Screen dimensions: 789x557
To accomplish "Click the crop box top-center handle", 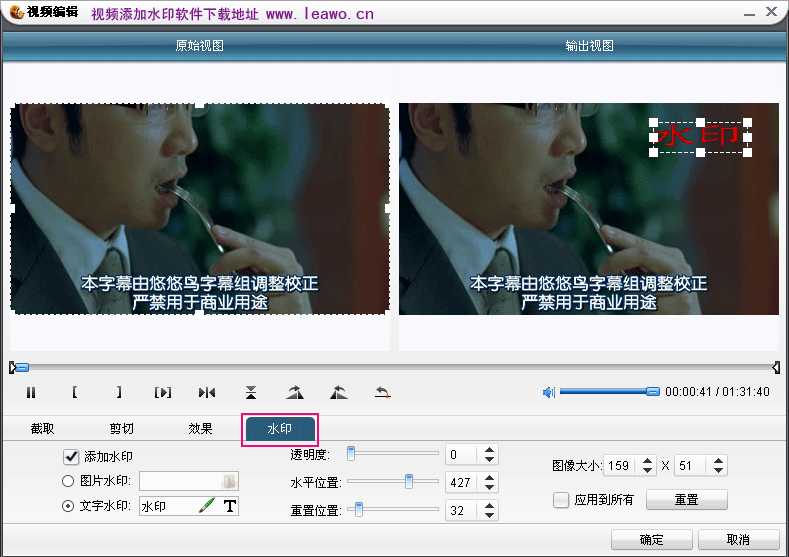I will (200, 104).
